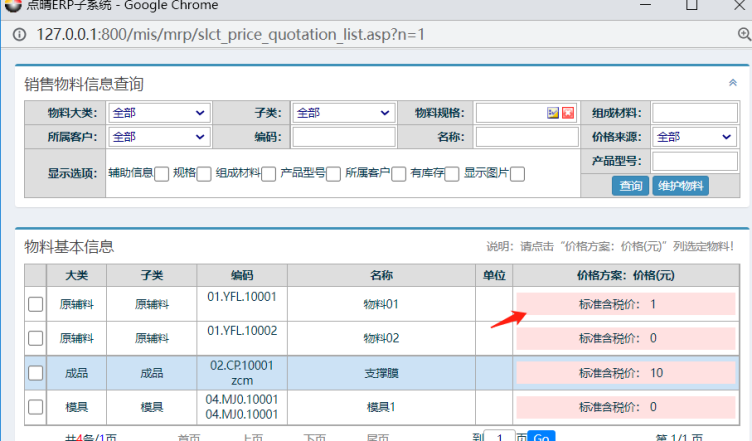This screenshot has height=441, width=752.
Task: Open the 物料大类 dropdown
Action: tap(158, 113)
